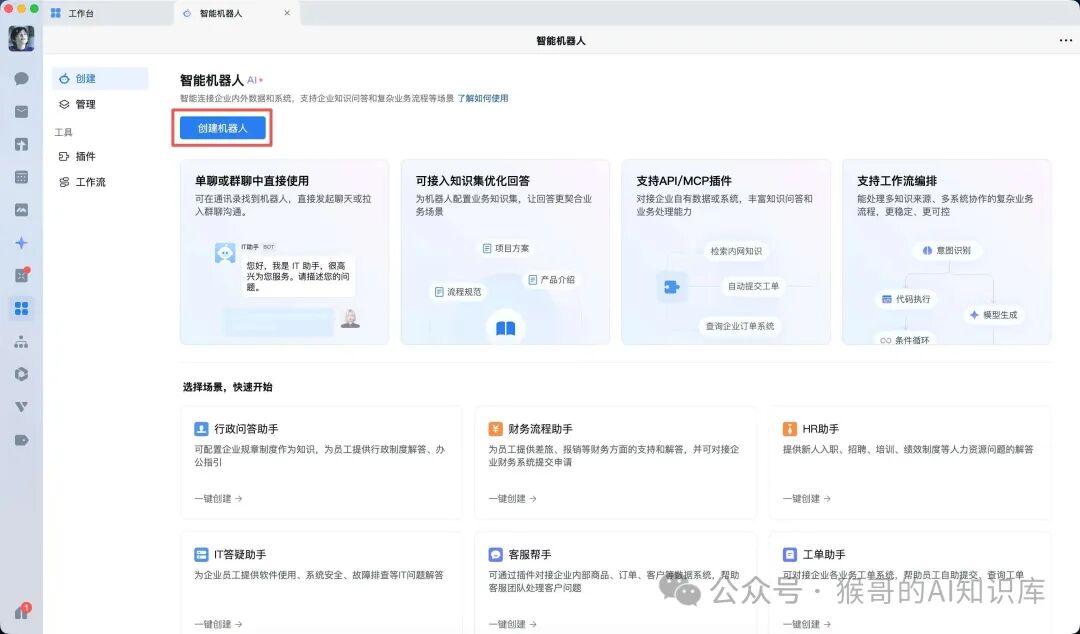Click 一键创建 under 行政问答助手 card

coord(213,498)
